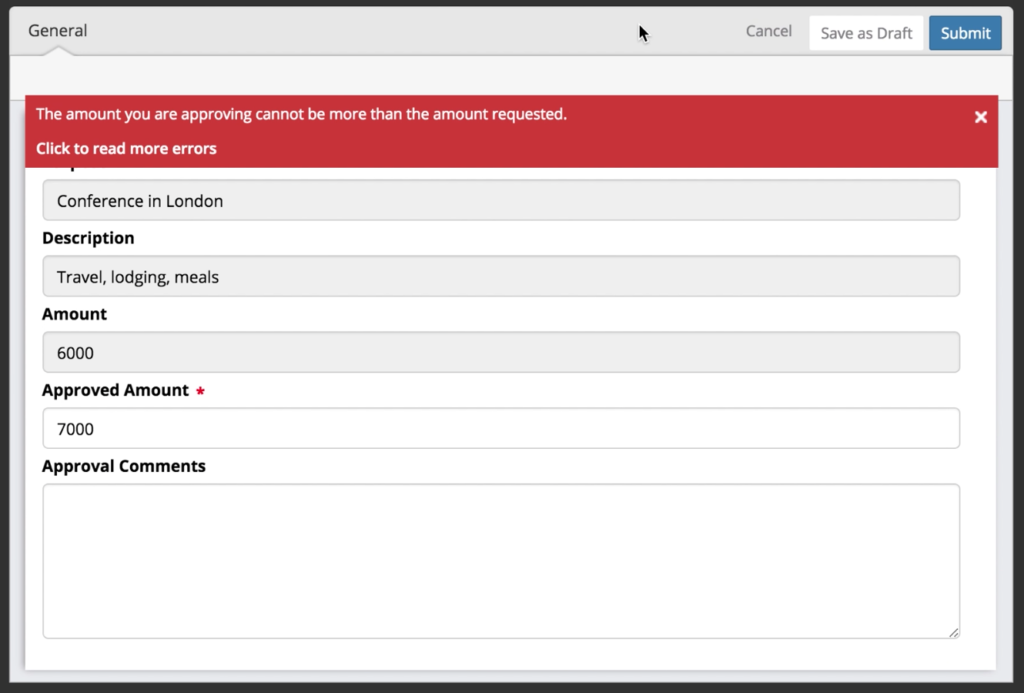Select the Description field showing Travel, lodging, meals
This screenshot has height=693, width=1024.
(x=500, y=276)
